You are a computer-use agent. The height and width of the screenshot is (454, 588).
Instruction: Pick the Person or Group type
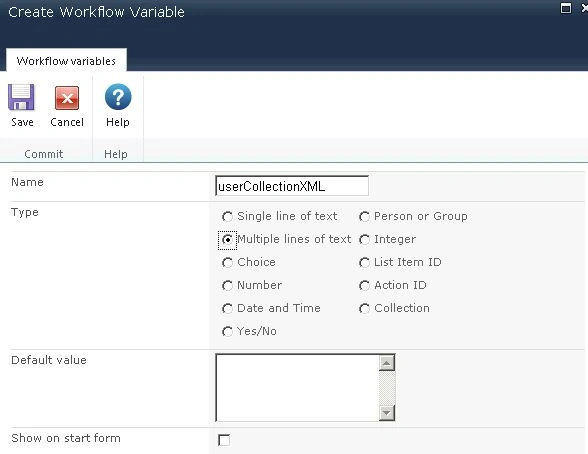coord(364,217)
